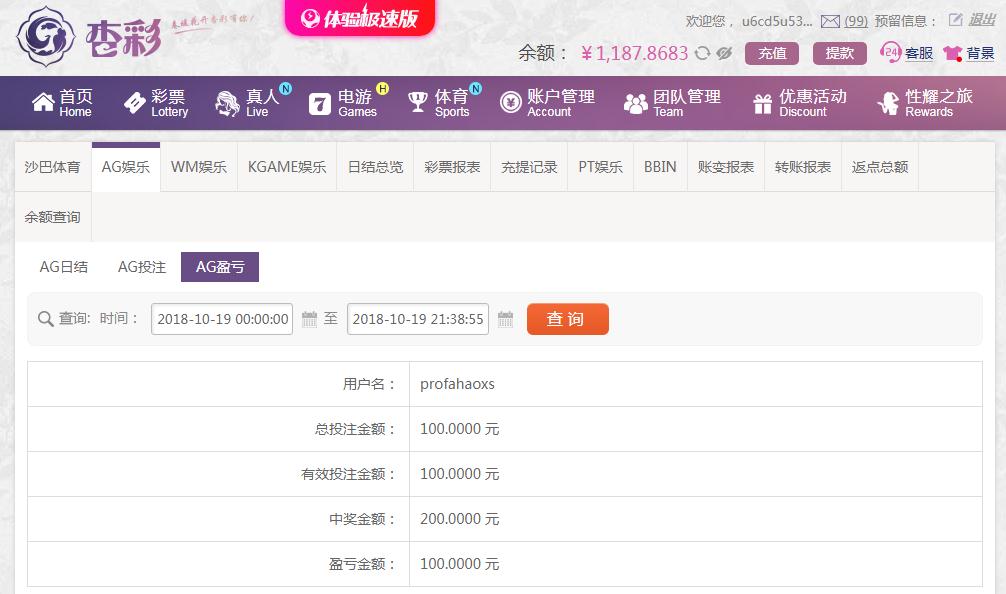Click the 充值 recharge button

pyautogui.click(x=772, y=54)
